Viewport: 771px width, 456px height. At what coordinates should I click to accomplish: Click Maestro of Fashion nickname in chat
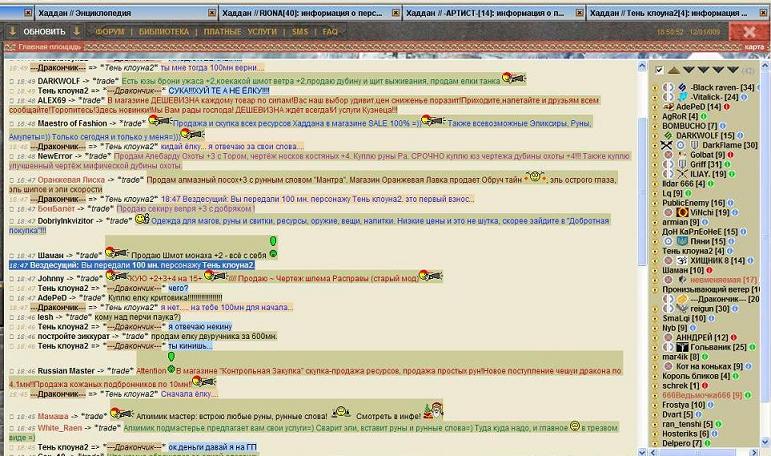[x=72, y=123]
